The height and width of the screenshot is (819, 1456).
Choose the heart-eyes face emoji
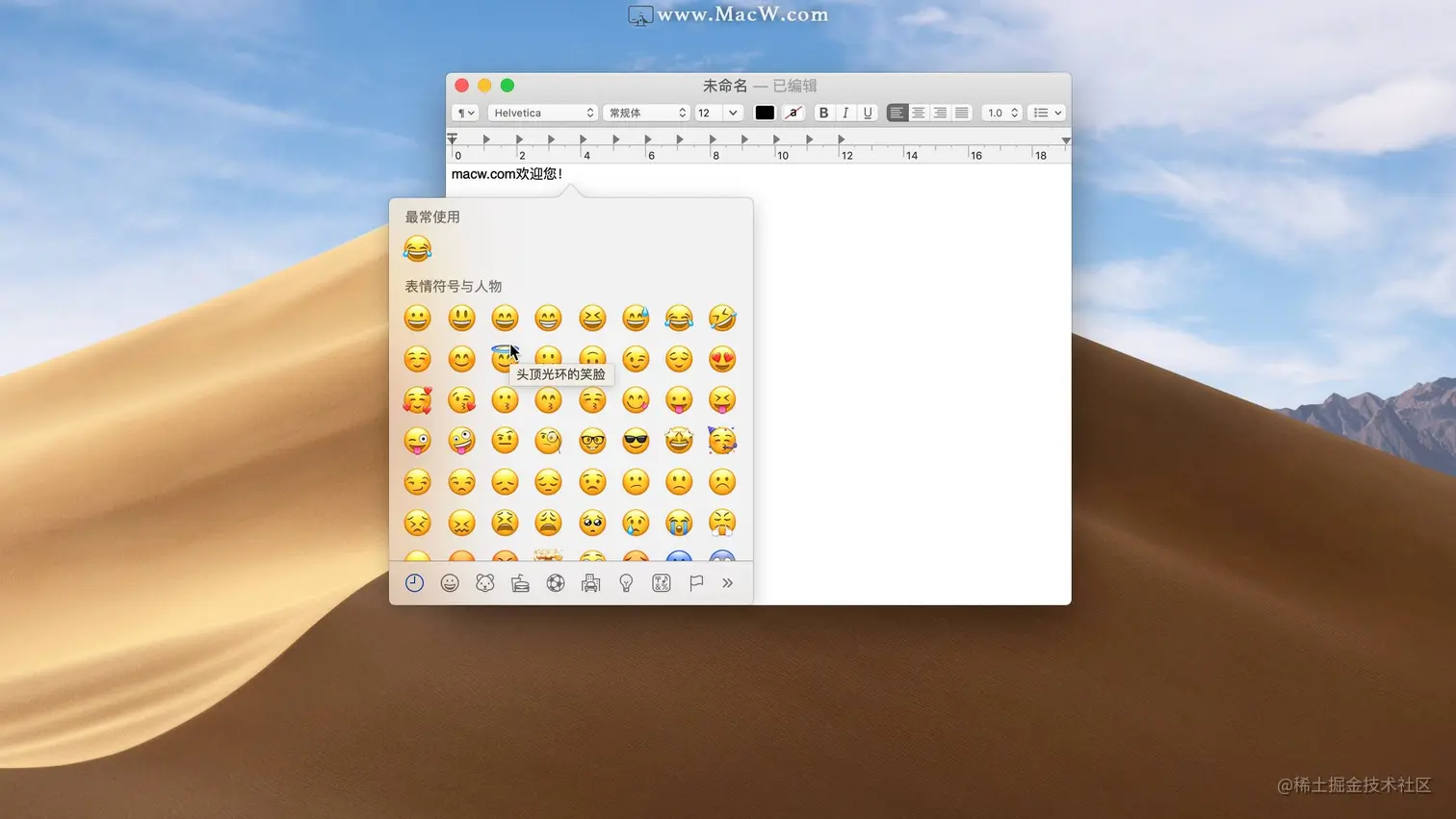point(722,359)
